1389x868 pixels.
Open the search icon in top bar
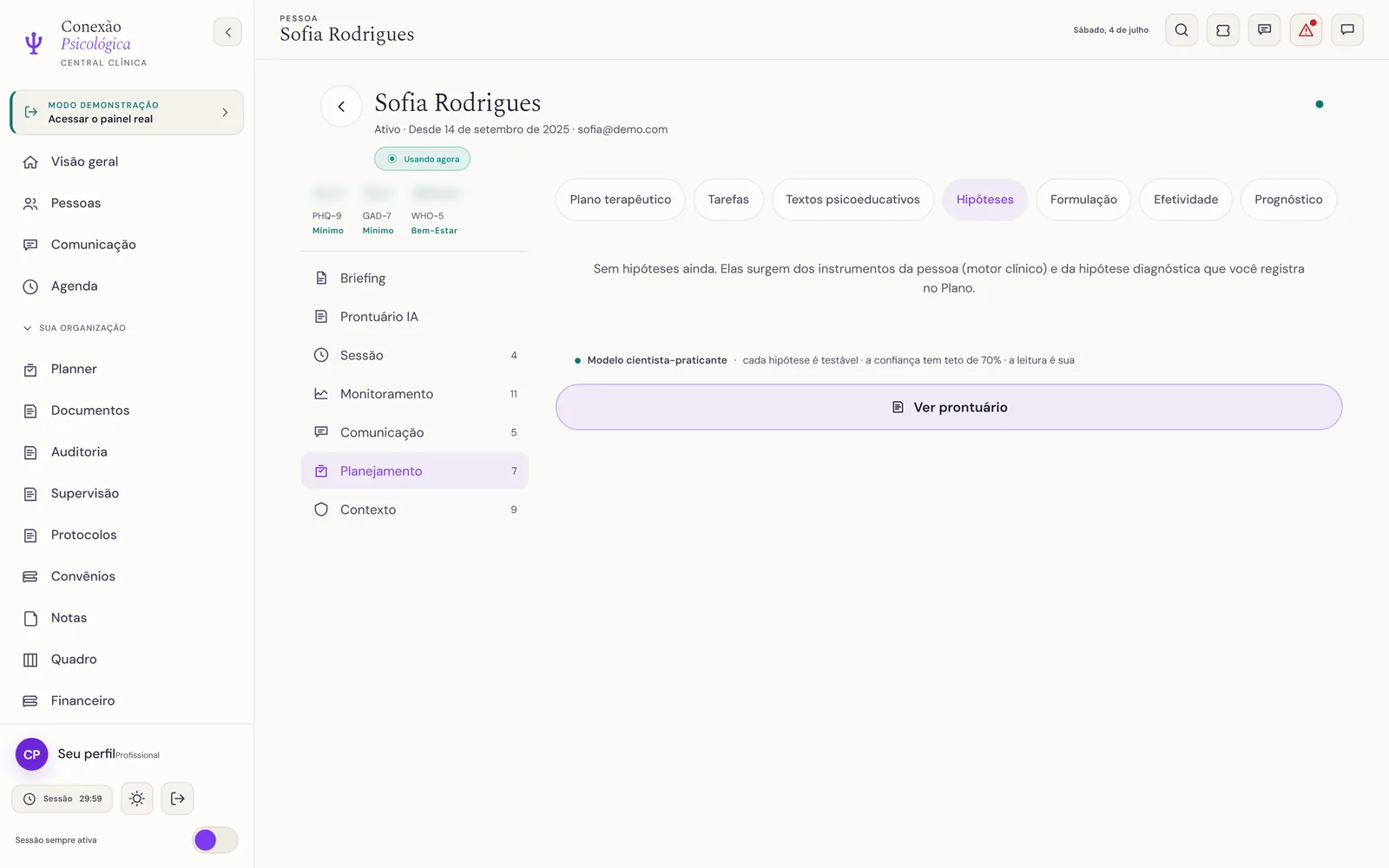point(1182,30)
